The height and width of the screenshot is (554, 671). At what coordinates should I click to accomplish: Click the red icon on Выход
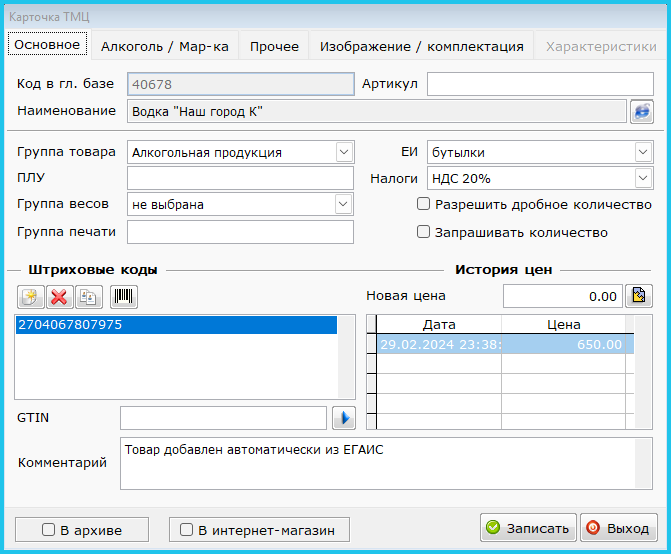593,527
